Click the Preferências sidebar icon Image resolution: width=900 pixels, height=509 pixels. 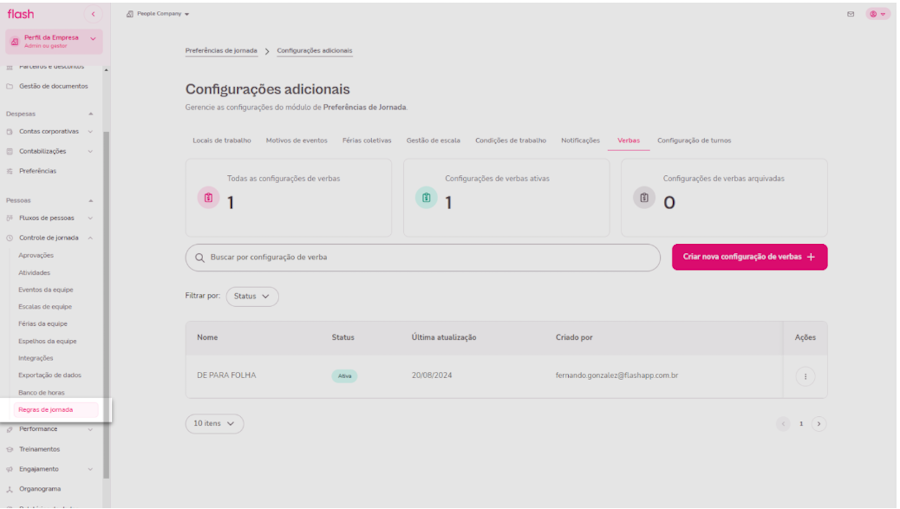click(x=10, y=171)
